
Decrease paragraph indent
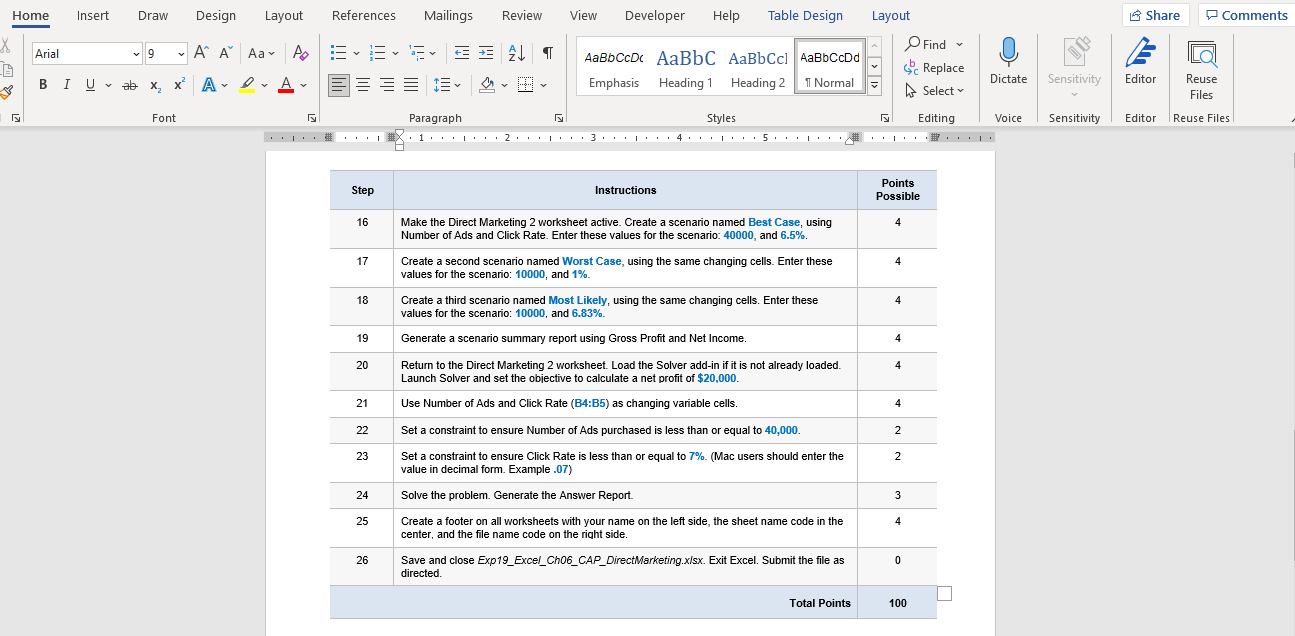click(x=462, y=53)
